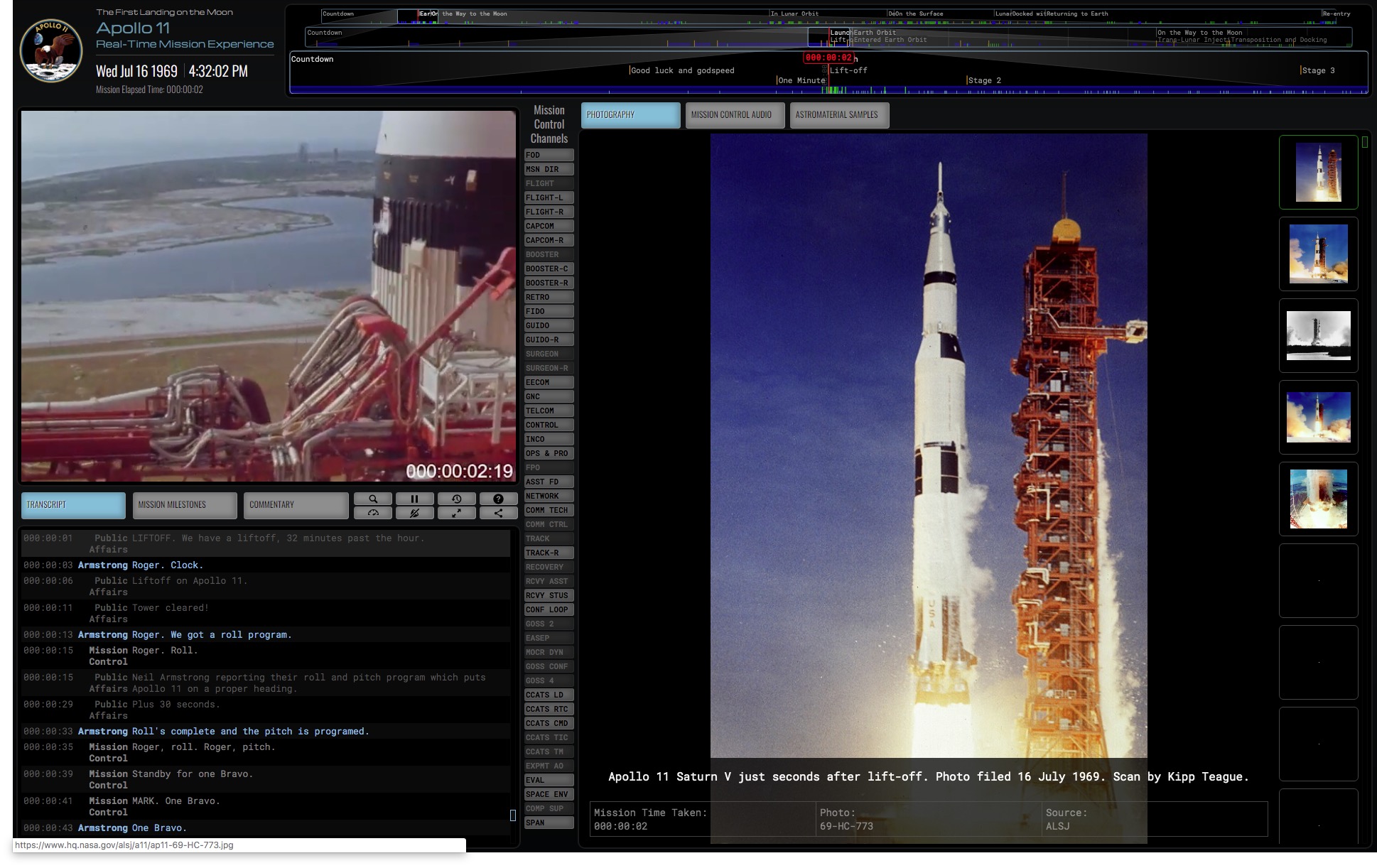Open help with the question mark icon
The image size is (1377, 868).
[498, 499]
